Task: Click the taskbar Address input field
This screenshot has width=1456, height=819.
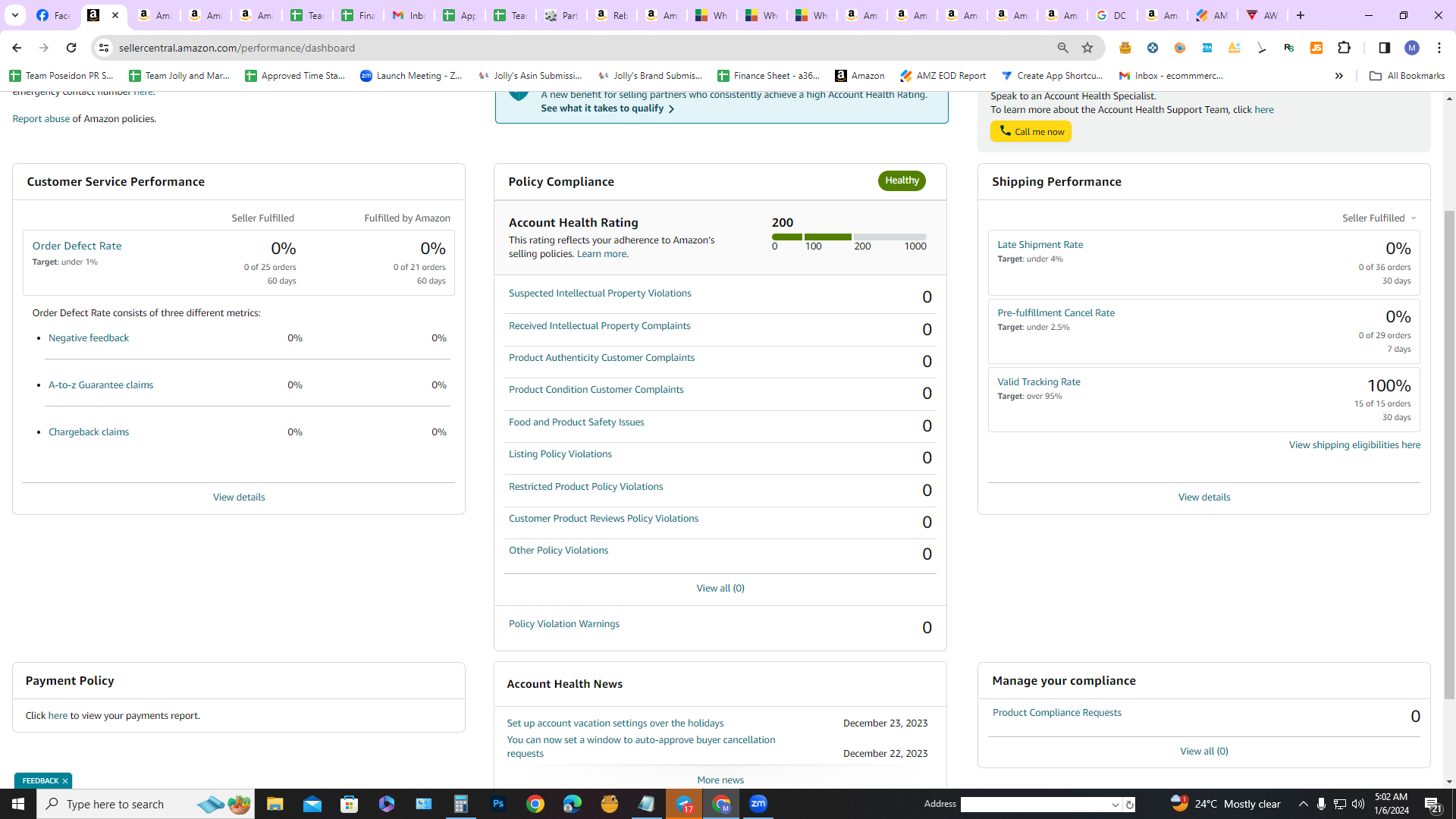Action: tap(1034, 805)
